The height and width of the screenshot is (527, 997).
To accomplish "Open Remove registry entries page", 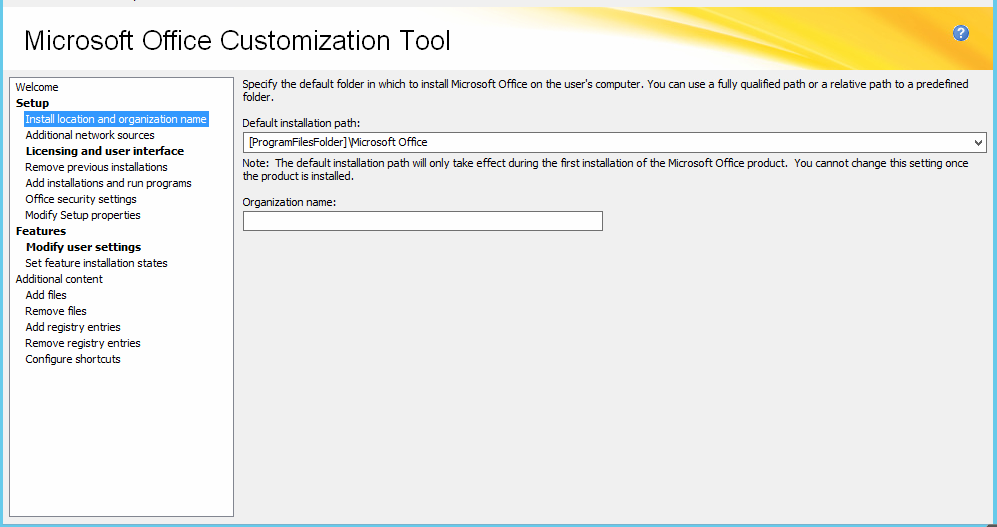I will (83, 343).
